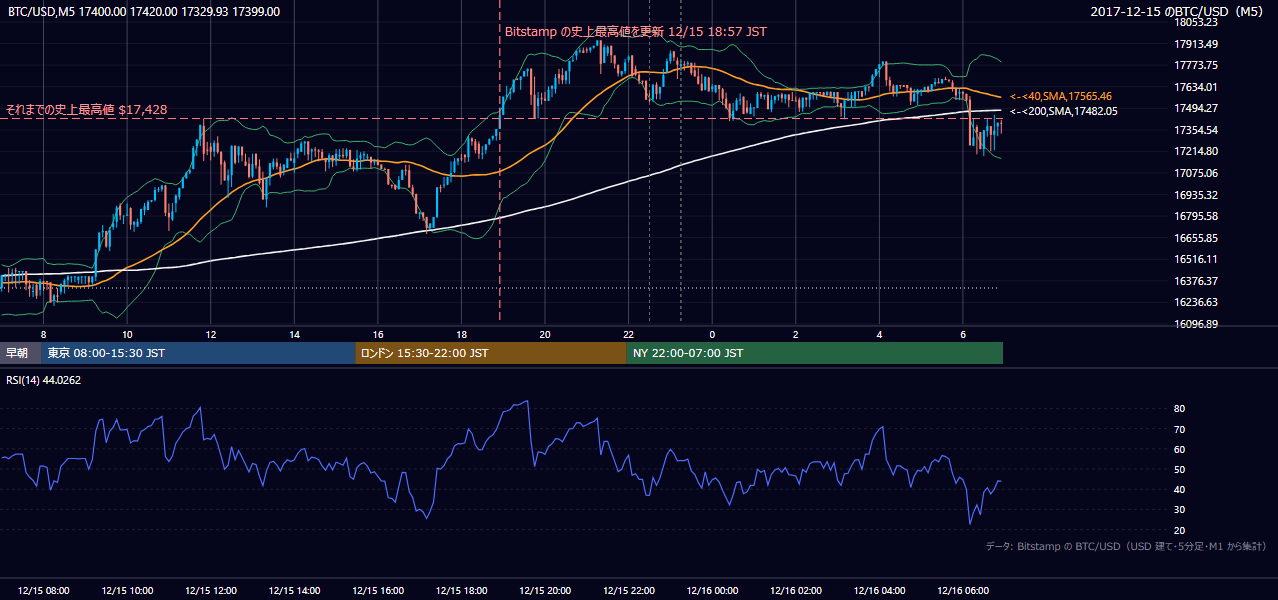The height and width of the screenshot is (600, 1278).
Task: Click hour label 14 under price chart
Action: coord(294,333)
